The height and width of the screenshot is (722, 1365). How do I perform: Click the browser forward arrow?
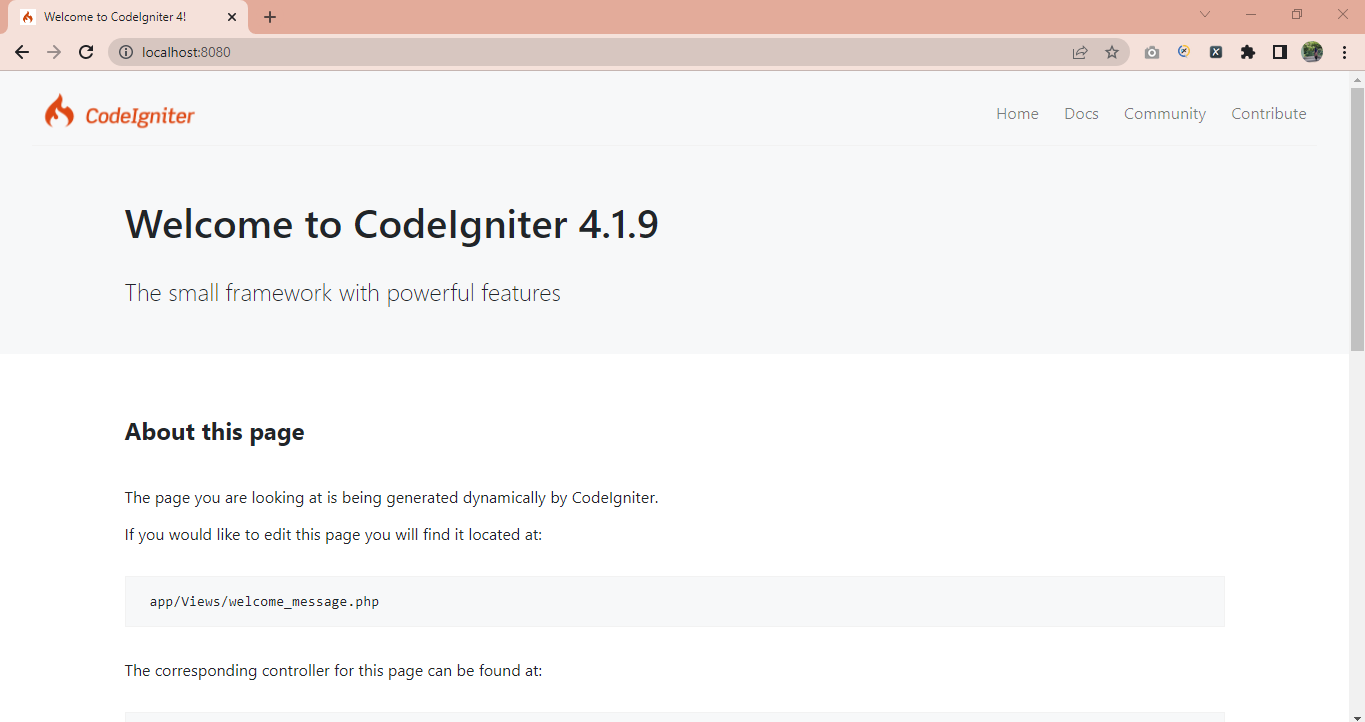(54, 52)
